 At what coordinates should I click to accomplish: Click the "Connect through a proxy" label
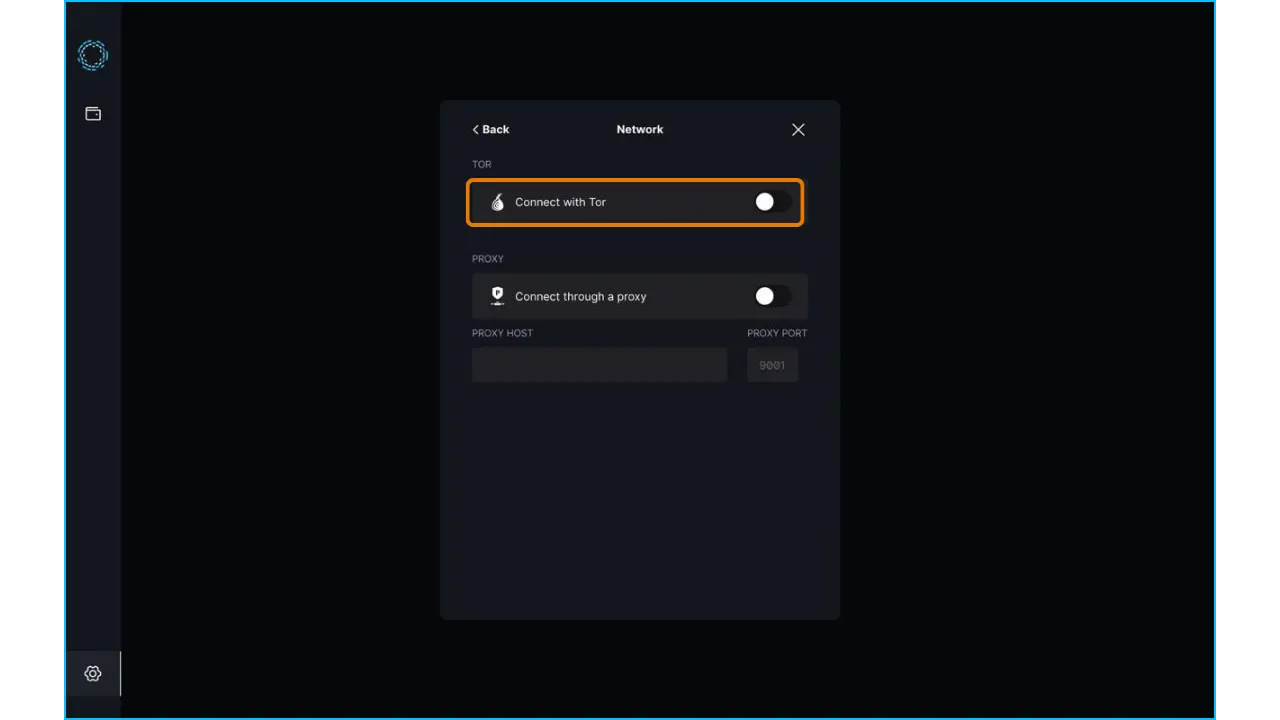pyautogui.click(x=580, y=297)
